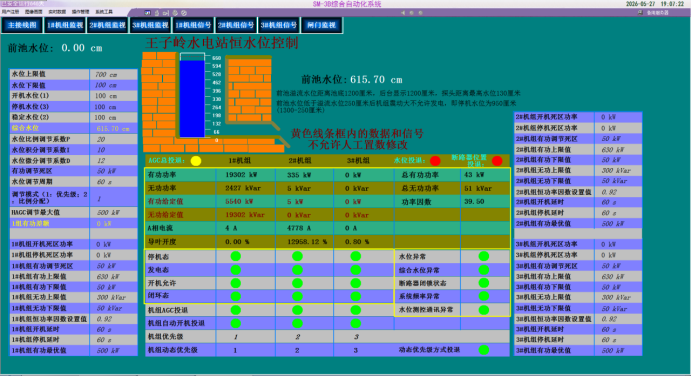Viewport: 692px width, 376px height.
Task: Toggle 1#机组 机组自动开机投退 indicator
Action: (x=236, y=323)
